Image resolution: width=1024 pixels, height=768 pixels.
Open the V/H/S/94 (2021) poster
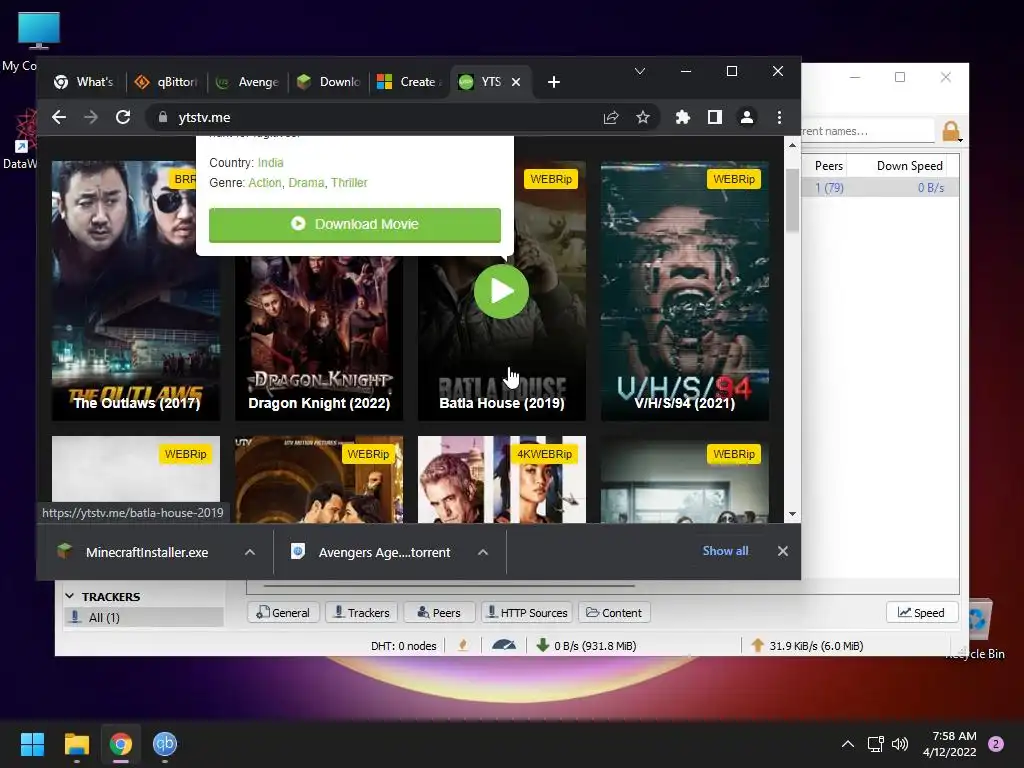684,291
